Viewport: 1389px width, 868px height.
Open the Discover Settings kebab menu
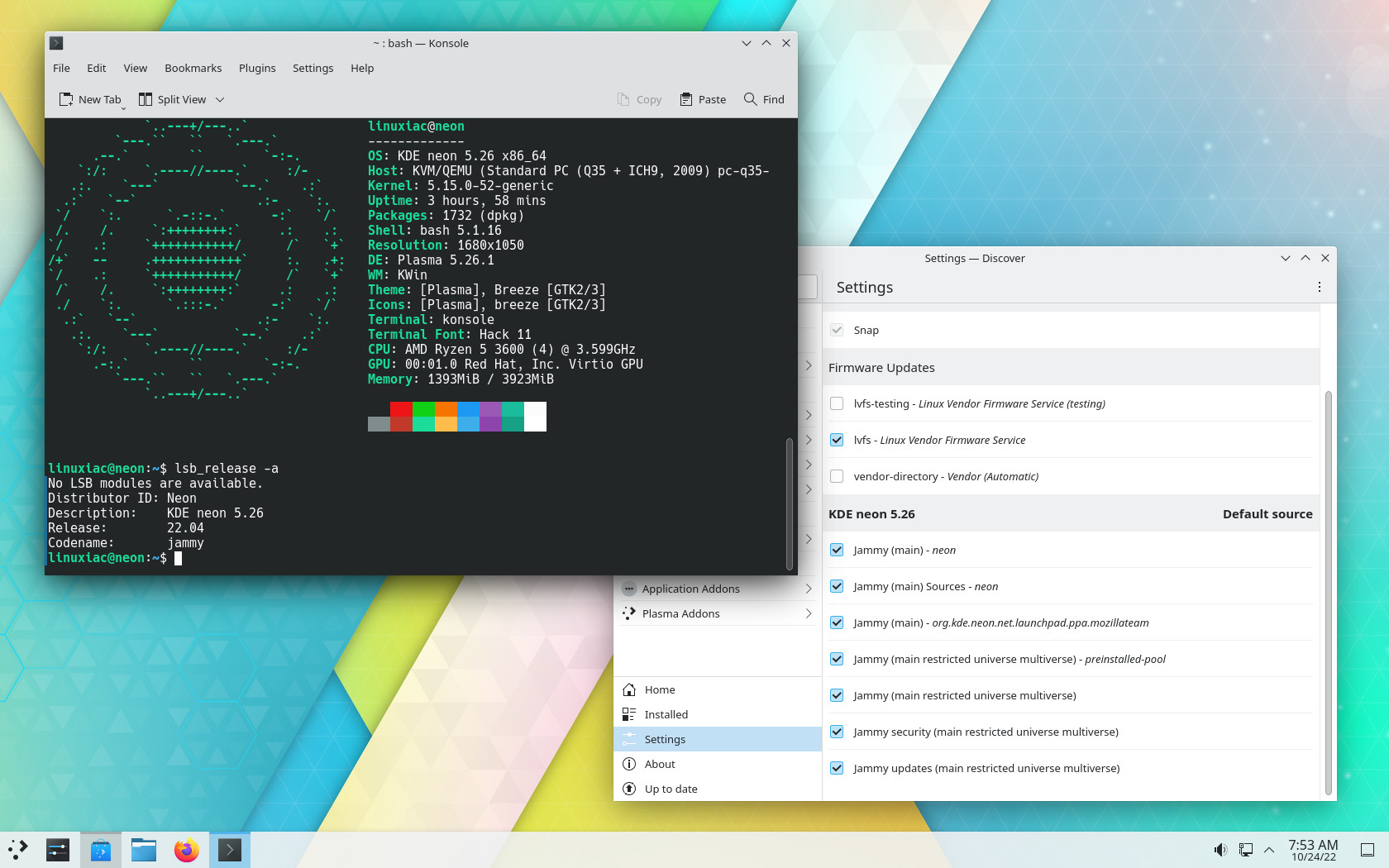pos(1320,287)
